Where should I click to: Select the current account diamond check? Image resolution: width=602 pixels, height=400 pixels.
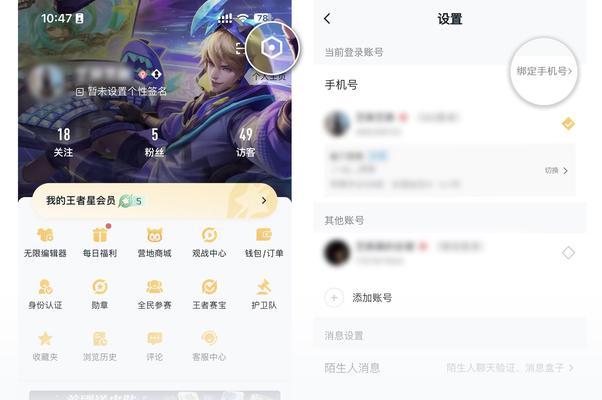point(568,124)
